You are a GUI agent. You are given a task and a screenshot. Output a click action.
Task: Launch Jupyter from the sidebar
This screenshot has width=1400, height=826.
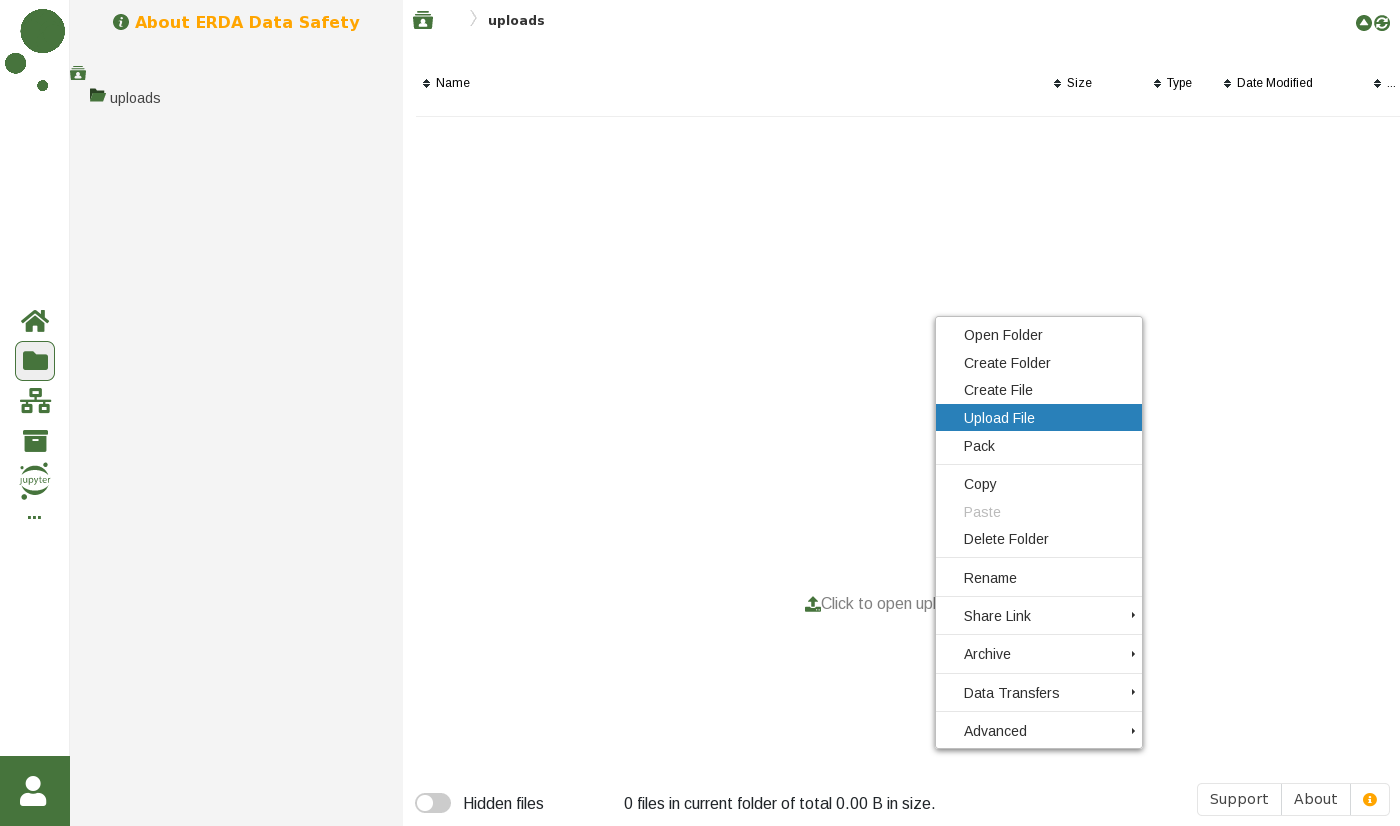tap(35, 481)
